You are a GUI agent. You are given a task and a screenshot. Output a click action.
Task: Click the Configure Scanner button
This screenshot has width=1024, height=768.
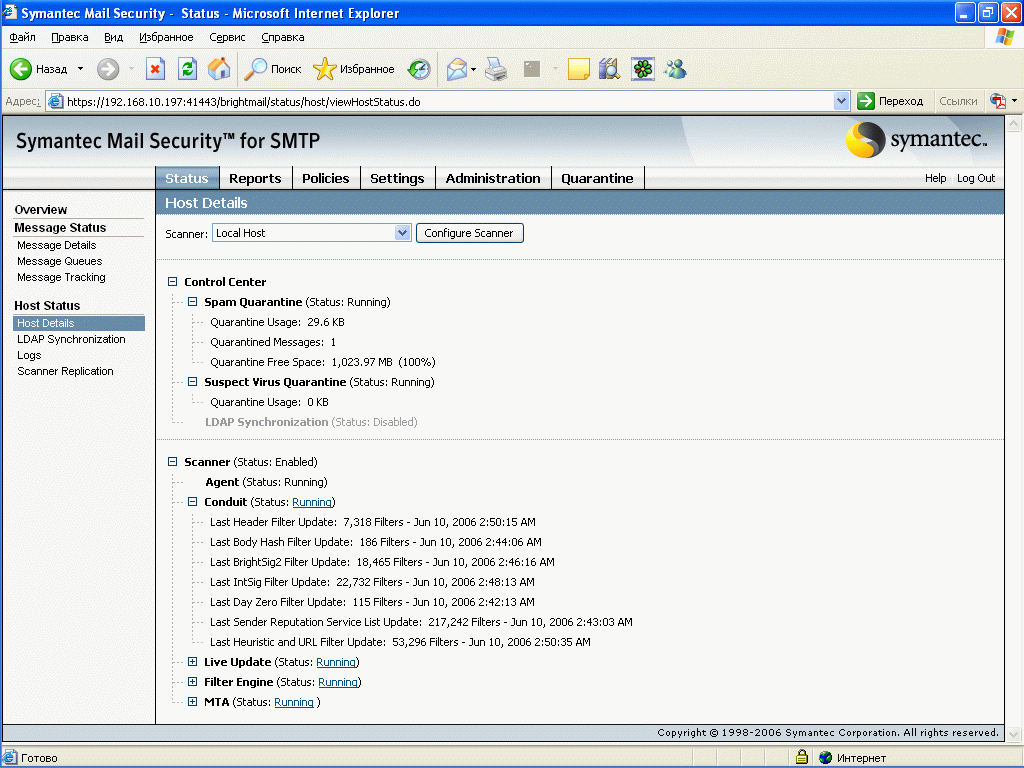[x=469, y=233]
